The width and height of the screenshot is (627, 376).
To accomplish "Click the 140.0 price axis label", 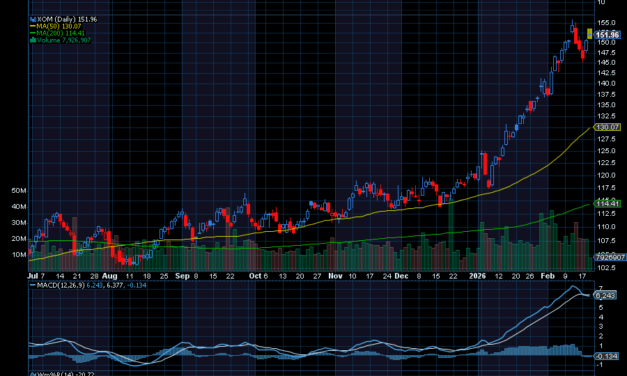I will tap(606, 83).
